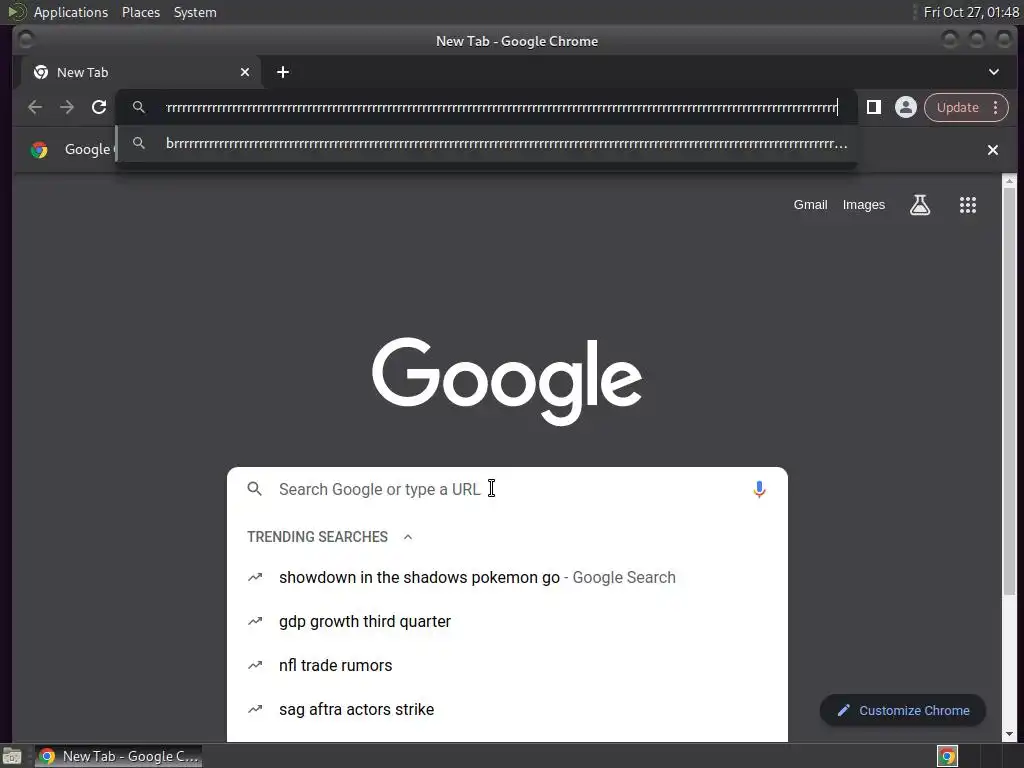Image resolution: width=1024 pixels, height=768 pixels.
Task: Click the Reload page icon
Action: coord(99,107)
